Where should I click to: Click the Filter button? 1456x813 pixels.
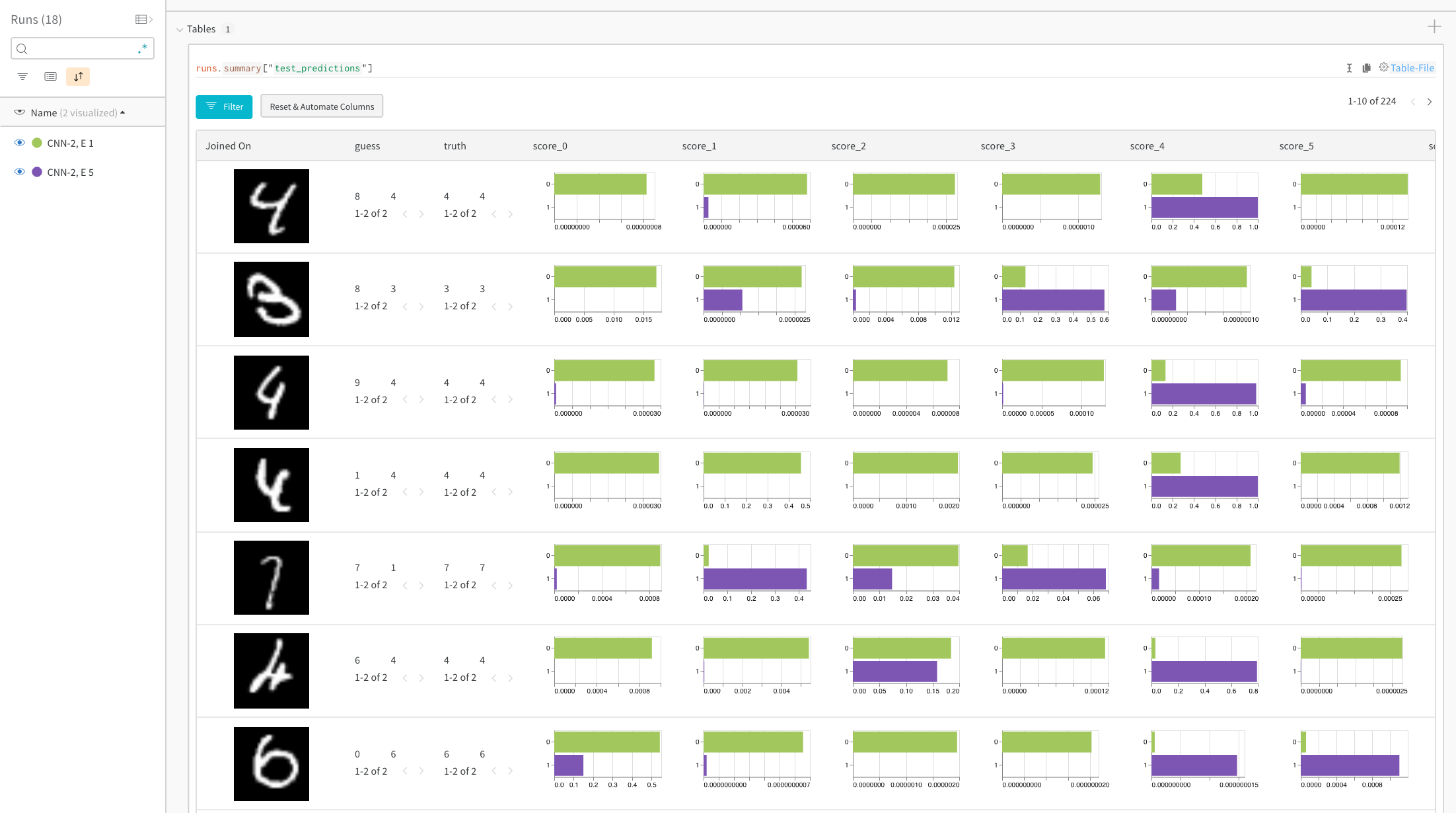[x=224, y=106]
